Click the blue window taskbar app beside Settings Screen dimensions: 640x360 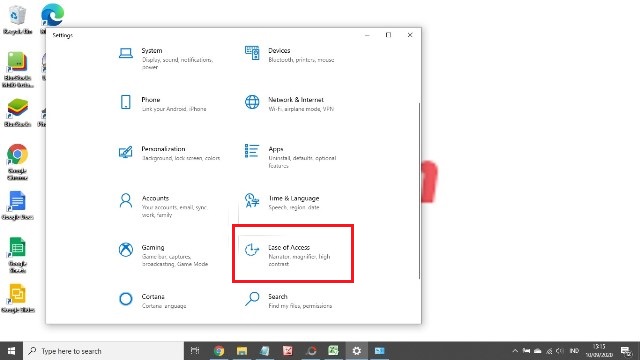pyautogui.click(x=380, y=351)
